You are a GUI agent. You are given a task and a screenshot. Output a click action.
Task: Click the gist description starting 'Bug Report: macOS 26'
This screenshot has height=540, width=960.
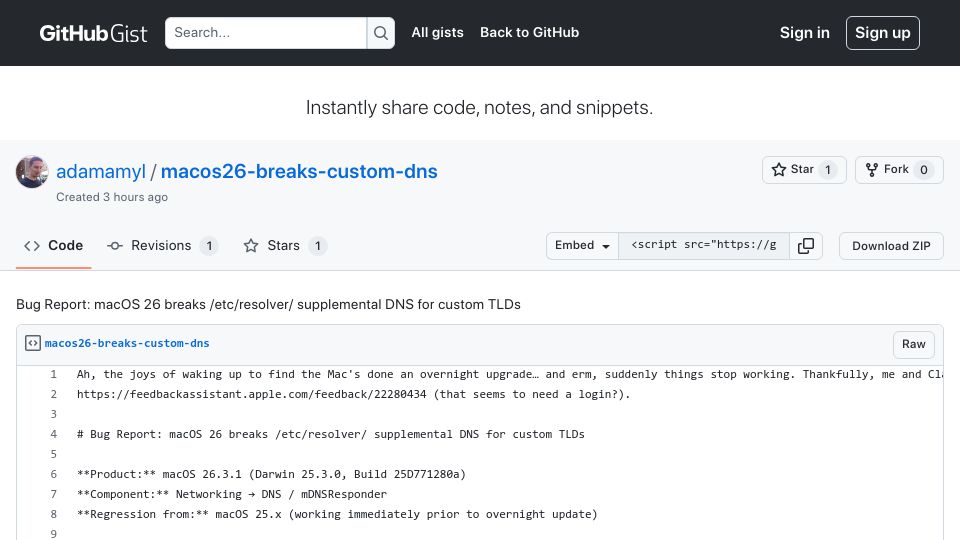point(268,304)
